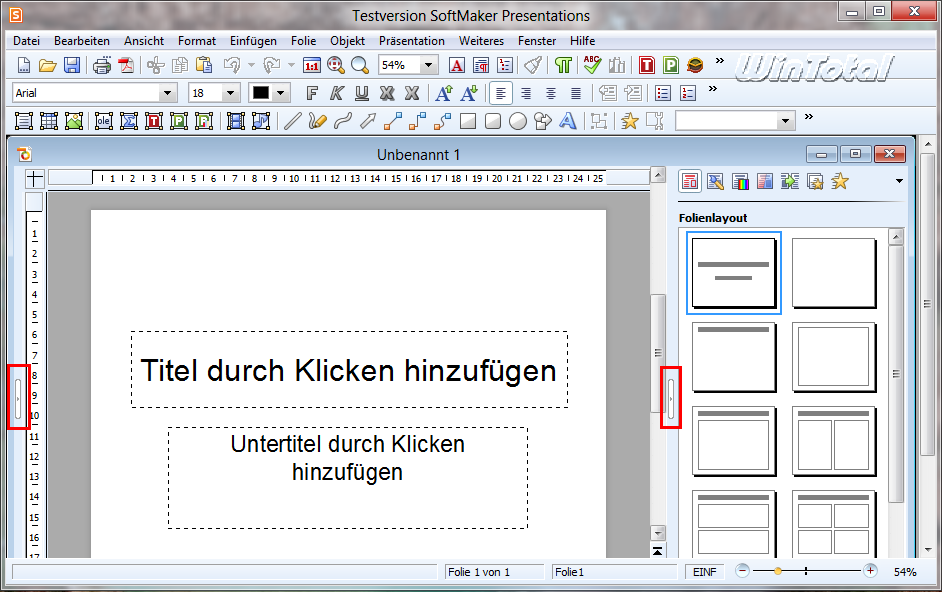Print the presentation using the printer icon

click(x=102, y=65)
